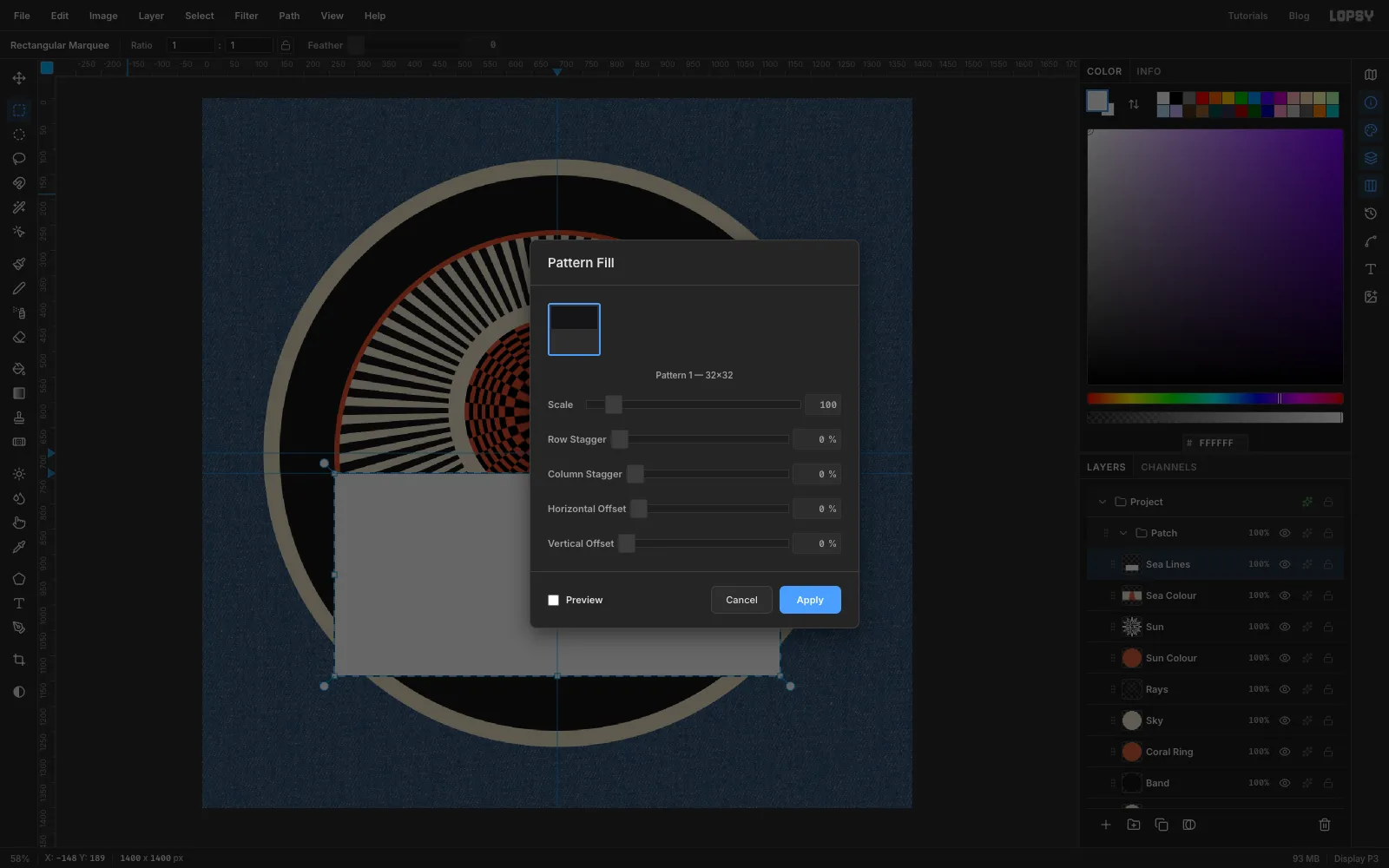Screen dimensions: 1389x868
Task: Open the Layer menu
Action: pos(151,16)
